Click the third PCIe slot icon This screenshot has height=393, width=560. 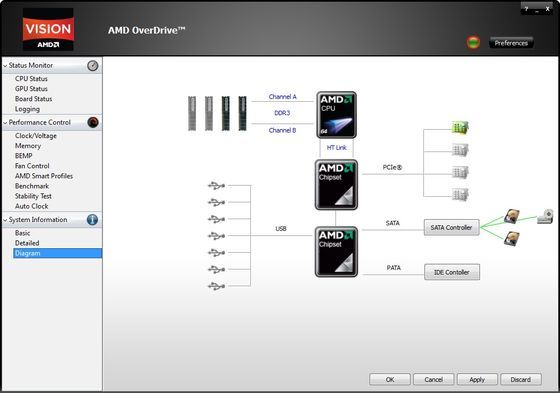460,172
